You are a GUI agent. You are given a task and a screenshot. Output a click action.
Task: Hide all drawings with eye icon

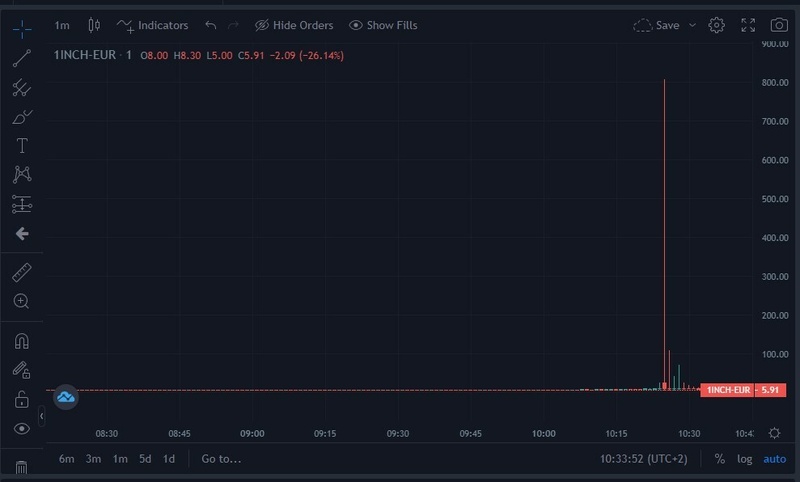pyautogui.click(x=21, y=428)
